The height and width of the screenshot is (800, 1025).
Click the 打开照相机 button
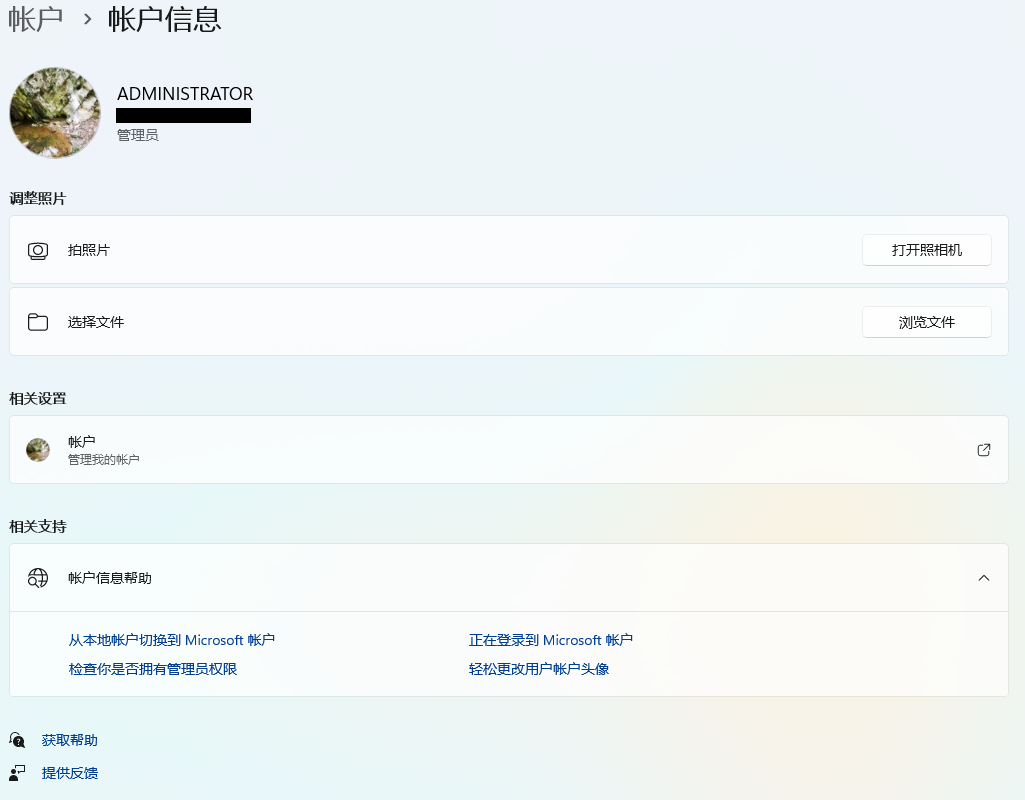[927, 250]
